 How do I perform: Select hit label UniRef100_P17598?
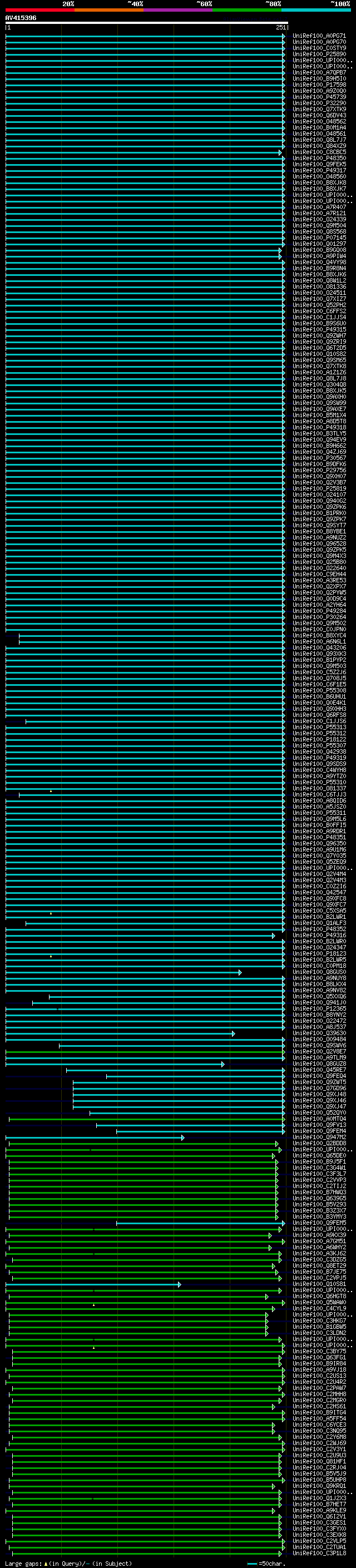[319, 85]
